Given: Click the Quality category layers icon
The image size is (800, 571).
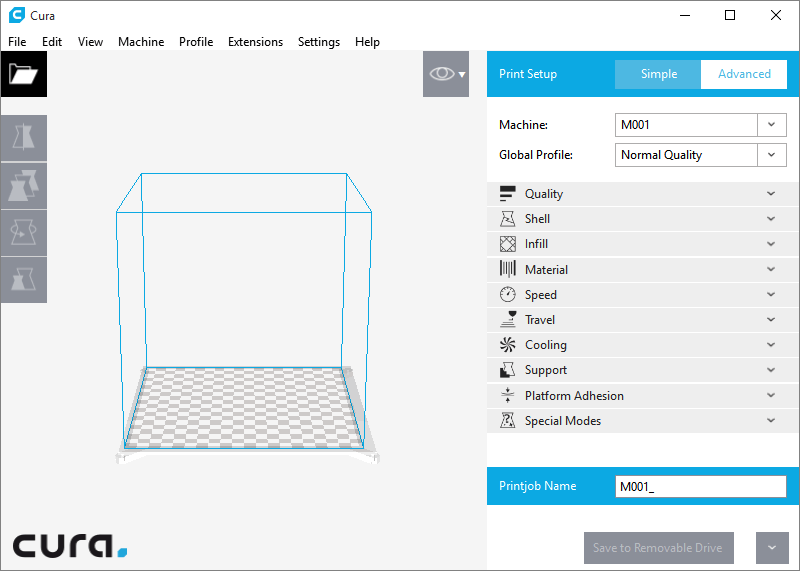Looking at the screenshot, I should (x=507, y=194).
